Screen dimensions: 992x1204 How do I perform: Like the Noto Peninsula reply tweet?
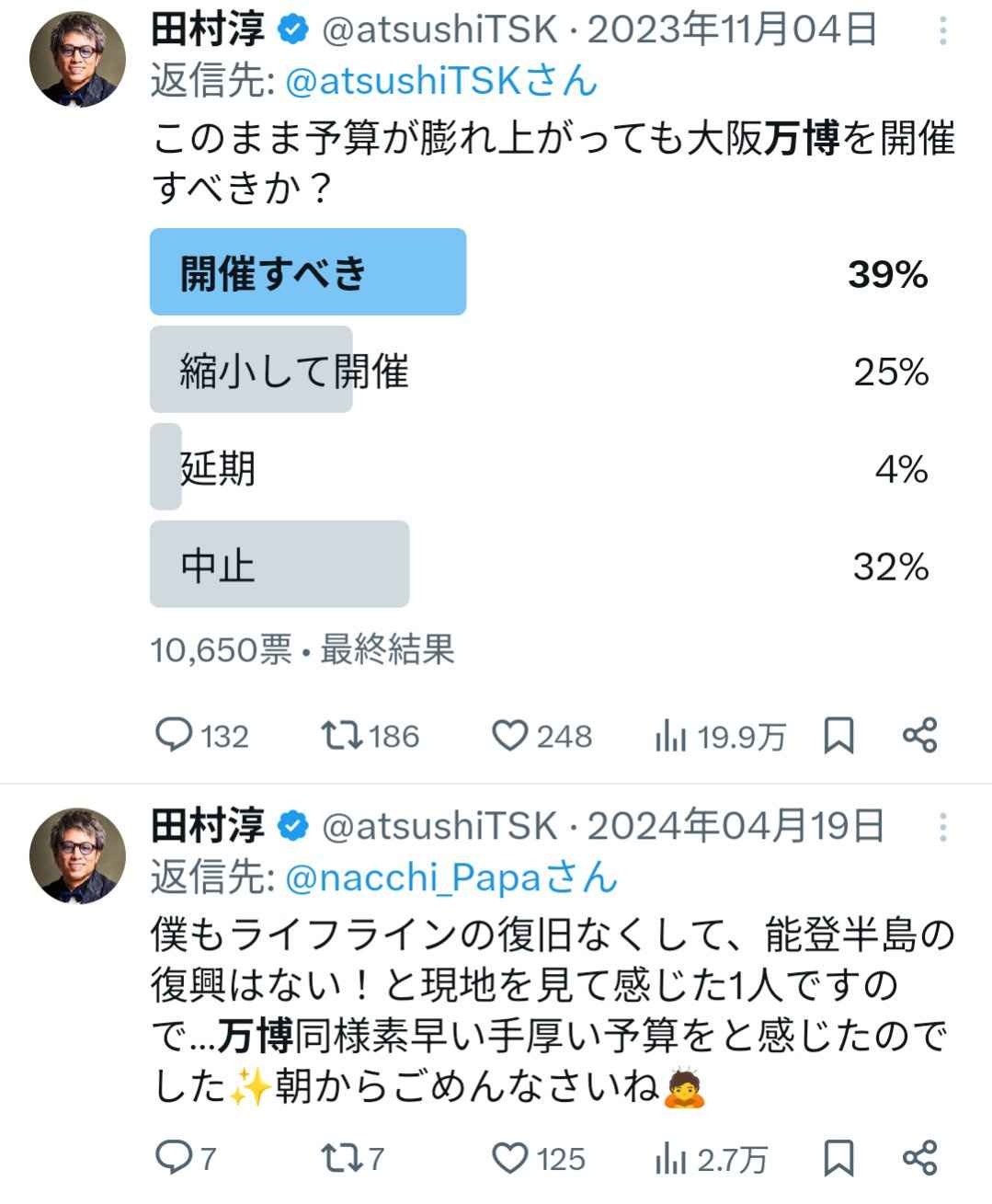510,1158
